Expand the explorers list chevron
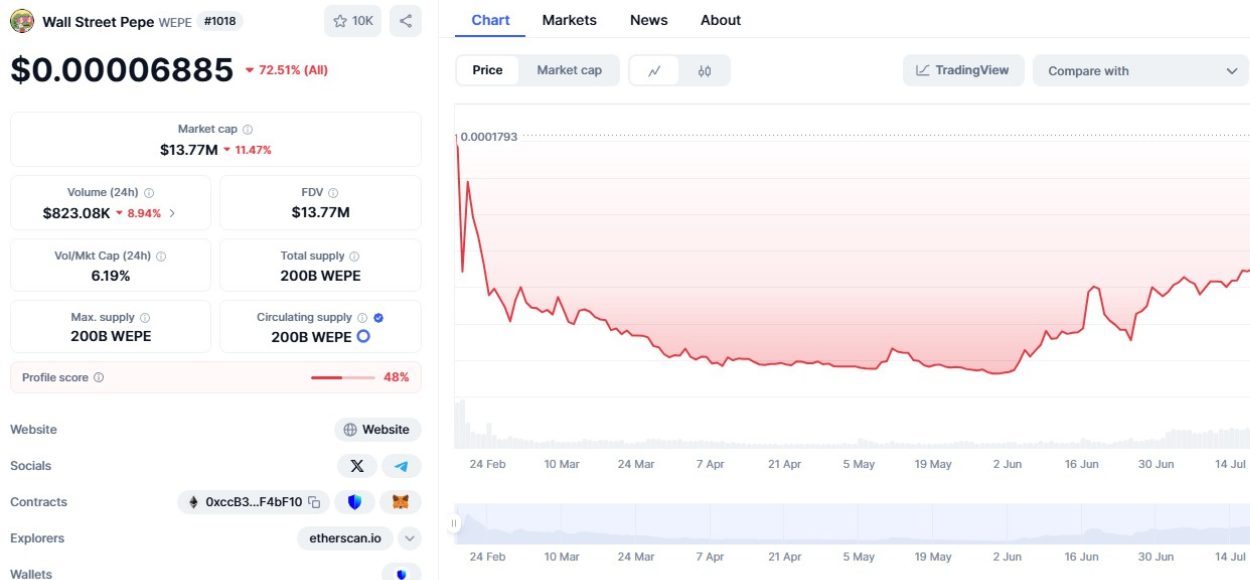This screenshot has width=1250, height=580. click(x=409, y=538)
